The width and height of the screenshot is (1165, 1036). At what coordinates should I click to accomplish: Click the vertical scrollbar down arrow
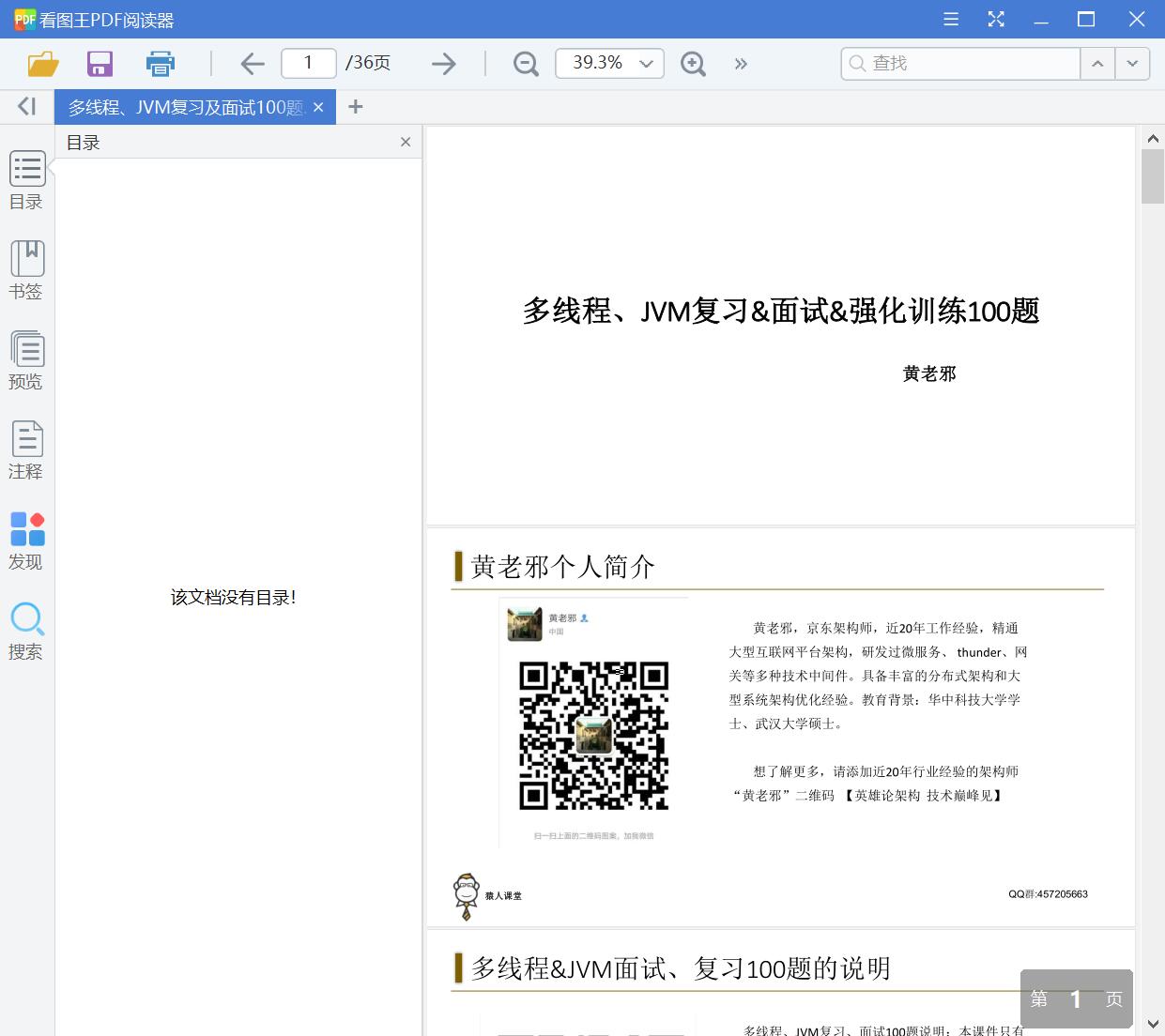[x=1153, y=1024]
